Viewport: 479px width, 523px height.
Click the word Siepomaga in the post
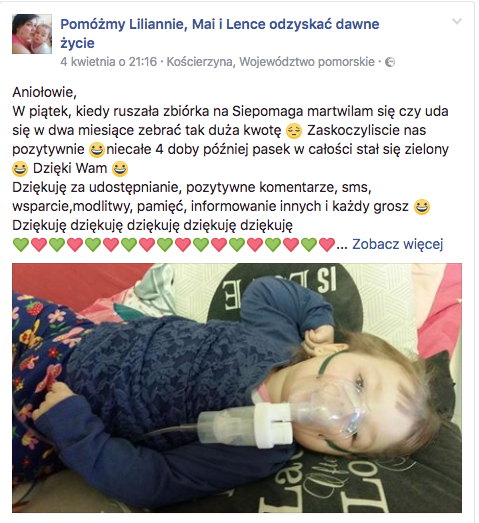click(x=268, y=112)
